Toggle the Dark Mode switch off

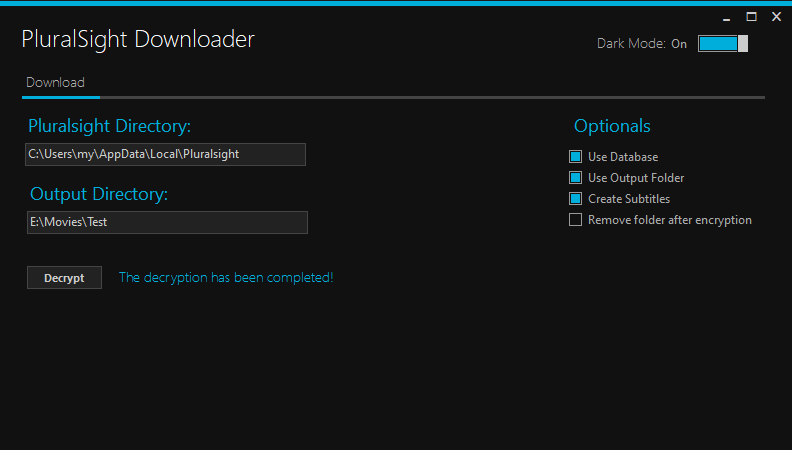[723, 43]
